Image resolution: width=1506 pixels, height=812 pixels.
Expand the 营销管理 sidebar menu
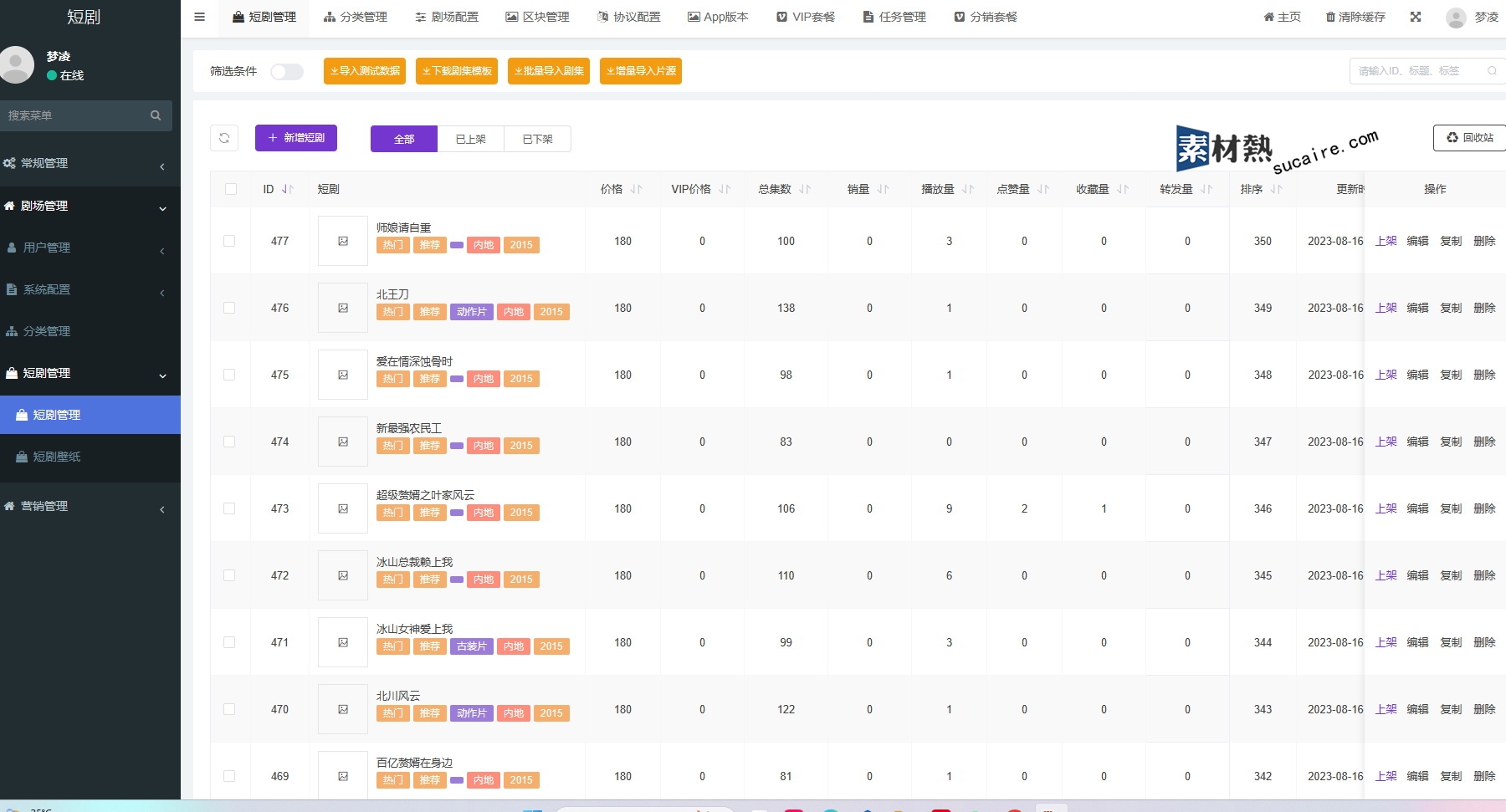click(90, 506)
